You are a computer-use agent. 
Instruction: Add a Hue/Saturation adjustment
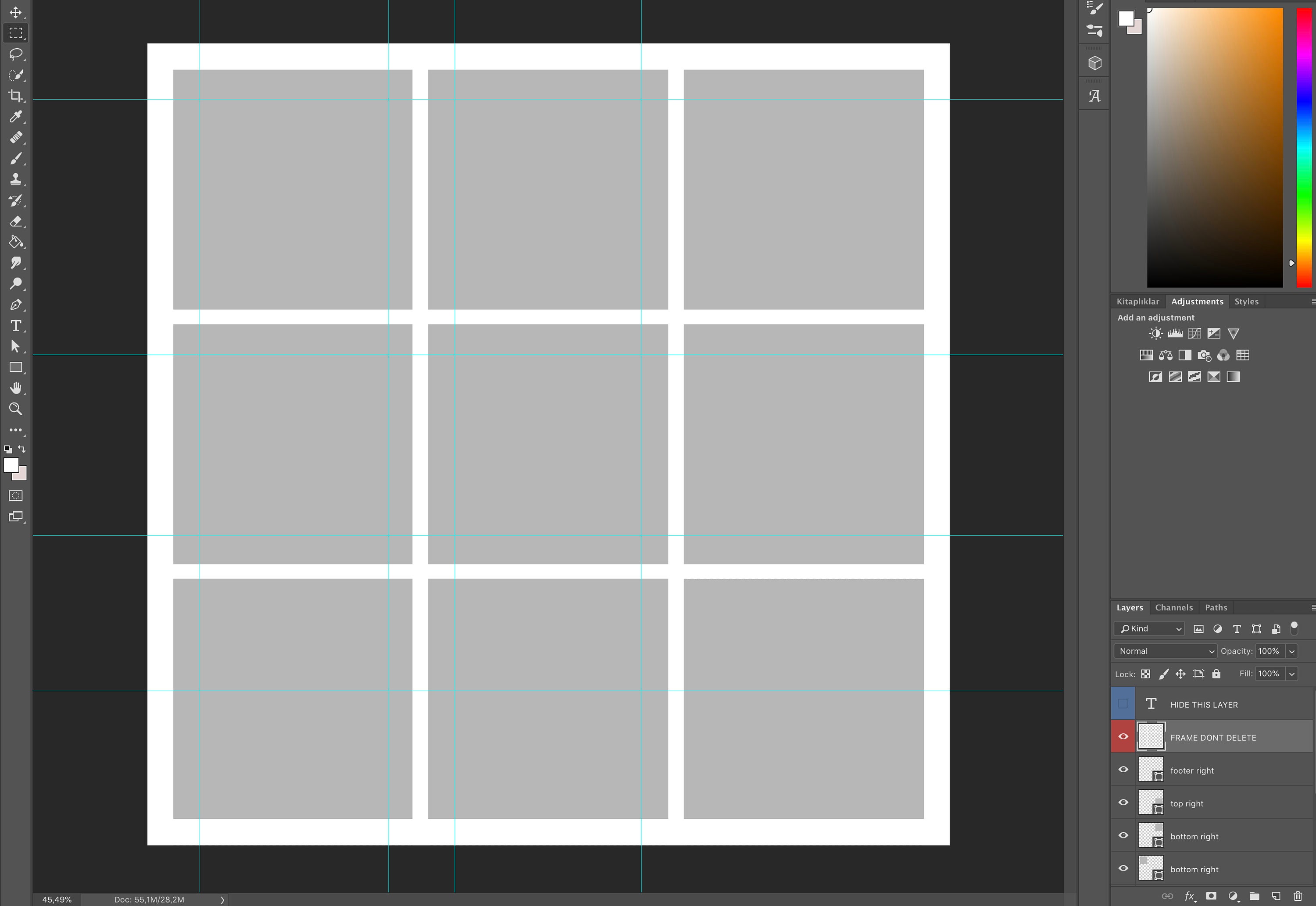1146,355
